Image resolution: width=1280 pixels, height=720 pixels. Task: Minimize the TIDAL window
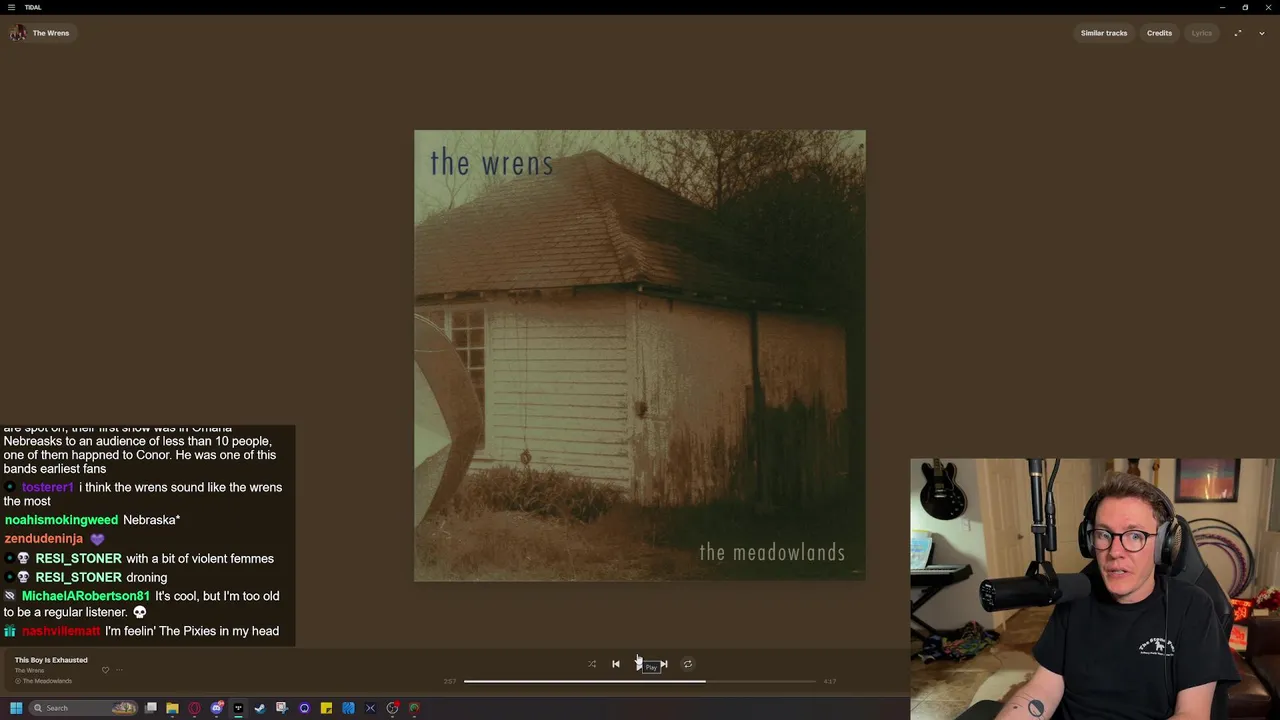point(1222,7)
